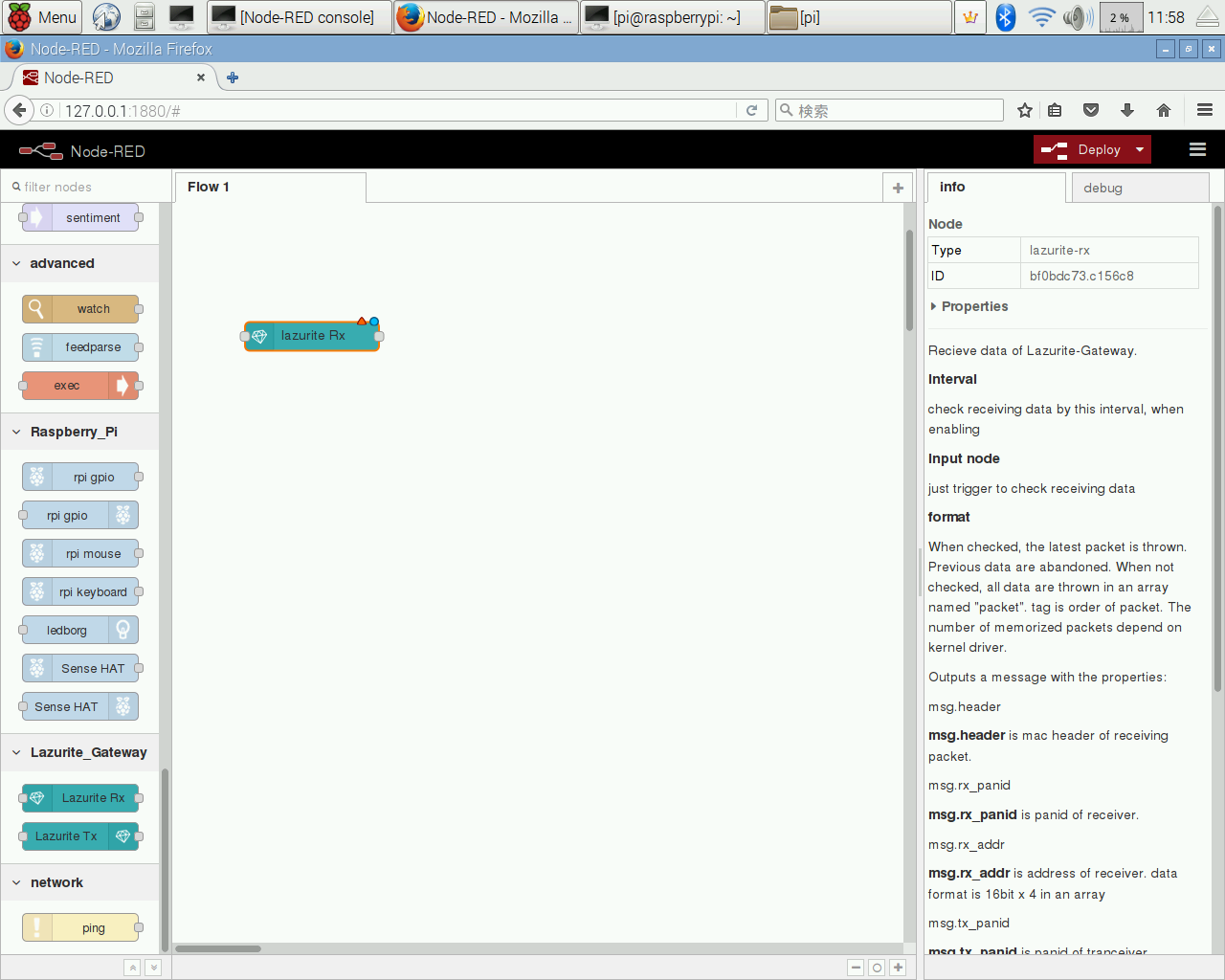Viewport: 1225px width, 980px height.
Task: Expand the Properties section in info
Action: pos(969,306)
